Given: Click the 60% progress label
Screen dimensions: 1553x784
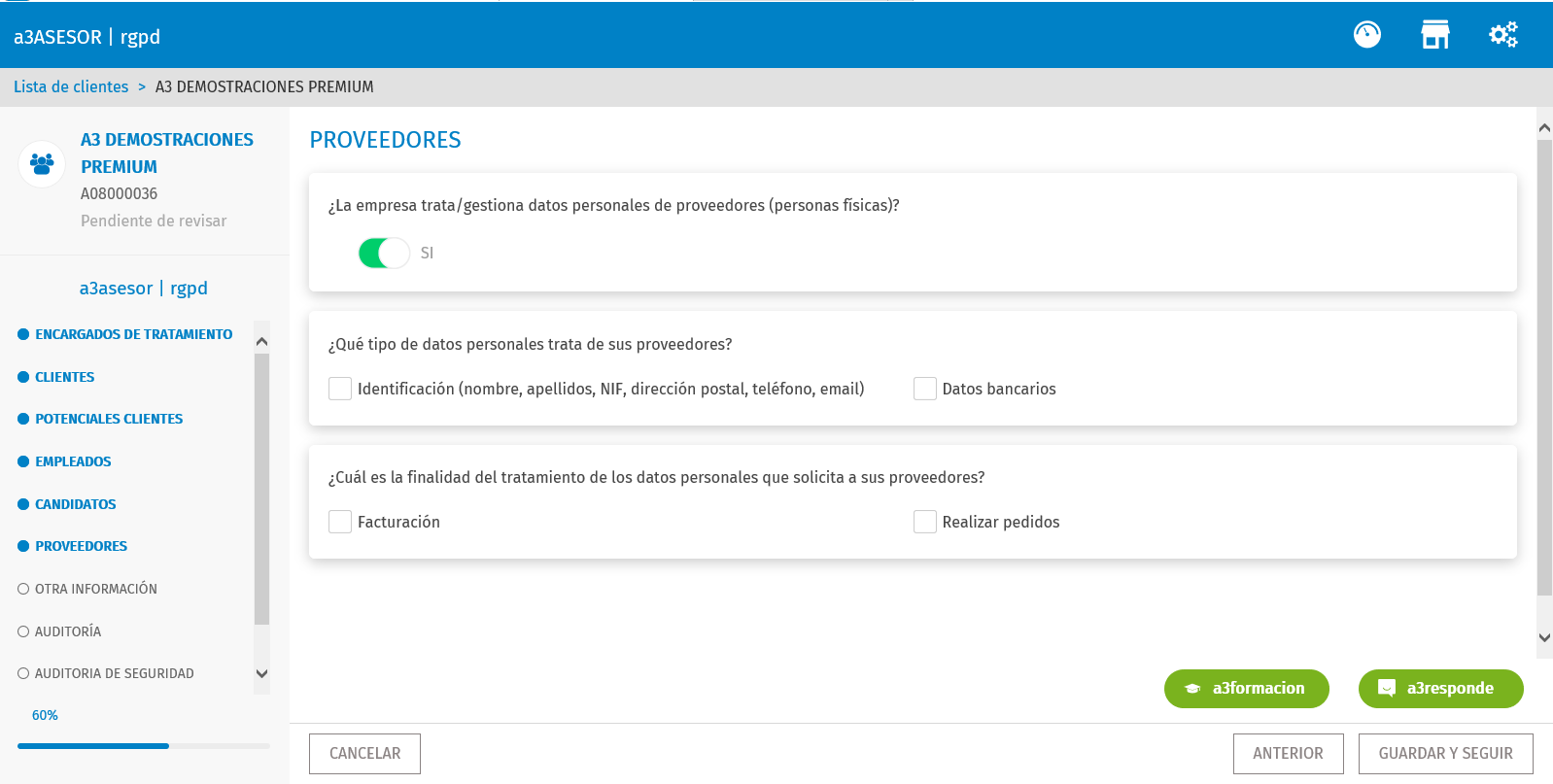Looking at the screenshot, I should tap(45, 715).
